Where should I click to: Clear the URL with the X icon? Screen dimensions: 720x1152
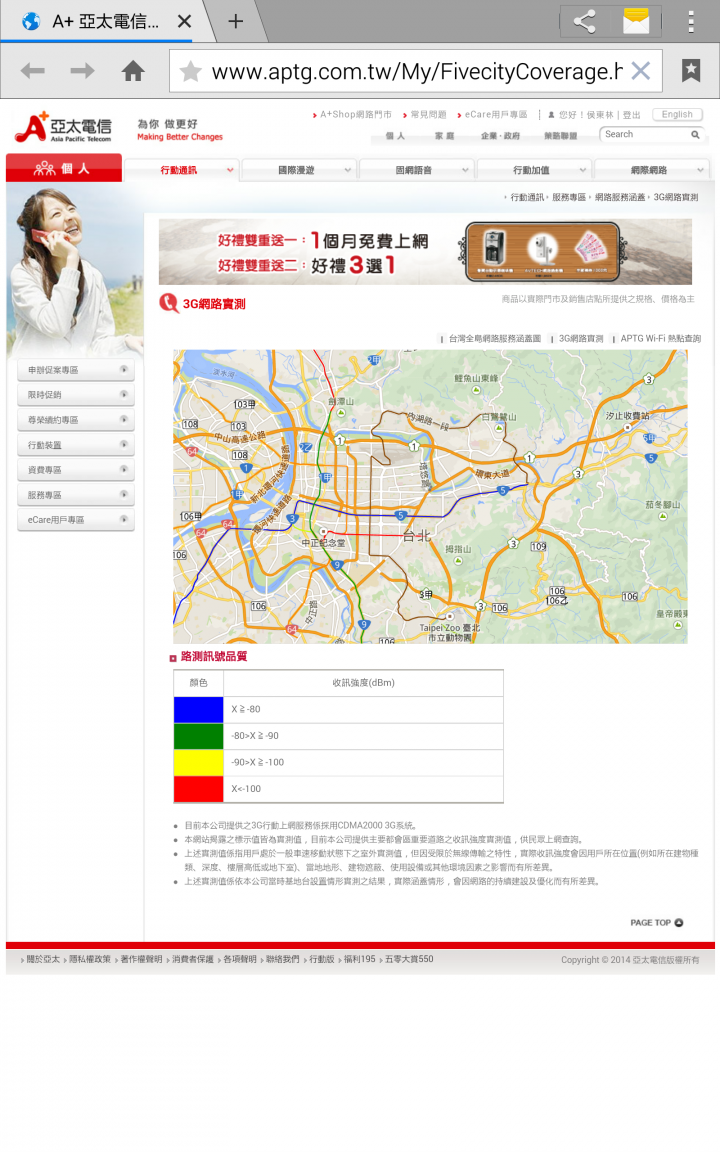pos(641,71)
